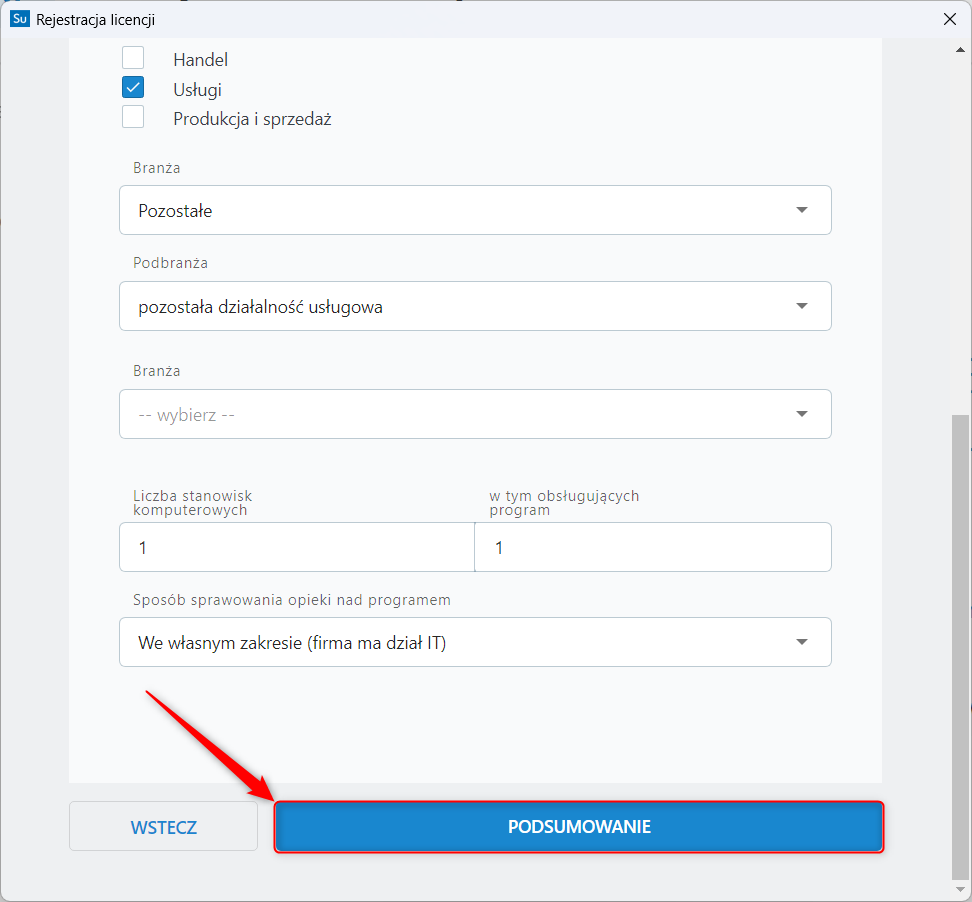Click the arrow beside pozostała działalność usługowa
Viewport: 972px width, 902px height.
801,306
